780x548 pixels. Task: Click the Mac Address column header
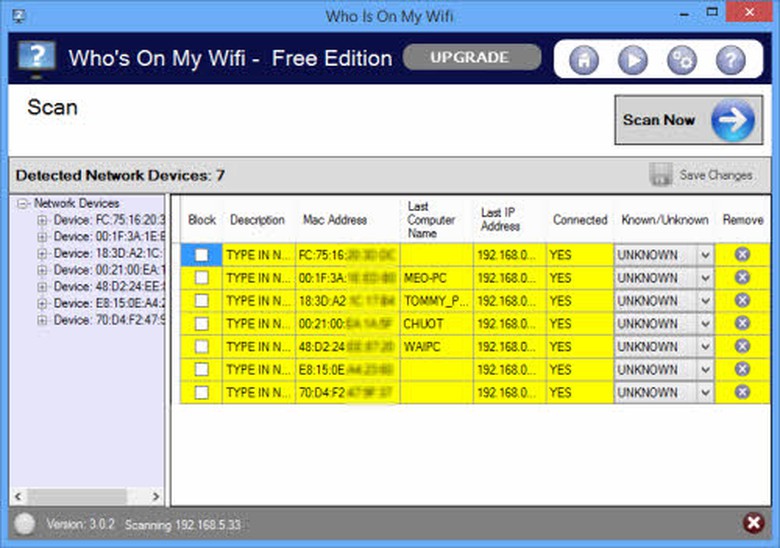334,220
